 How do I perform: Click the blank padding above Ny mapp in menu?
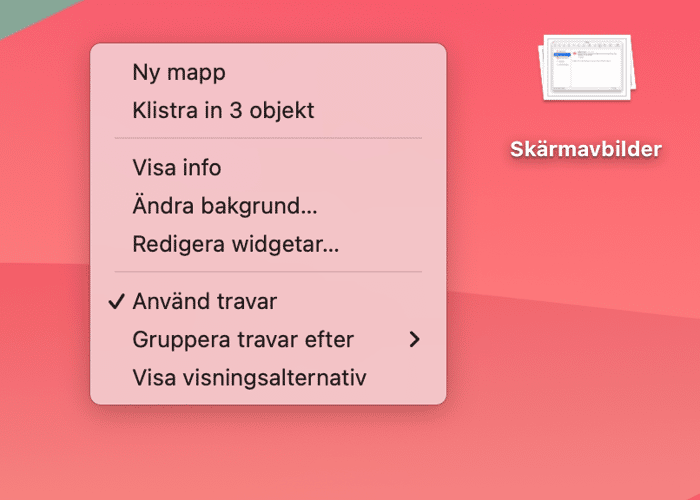click(x=268, y=50)
